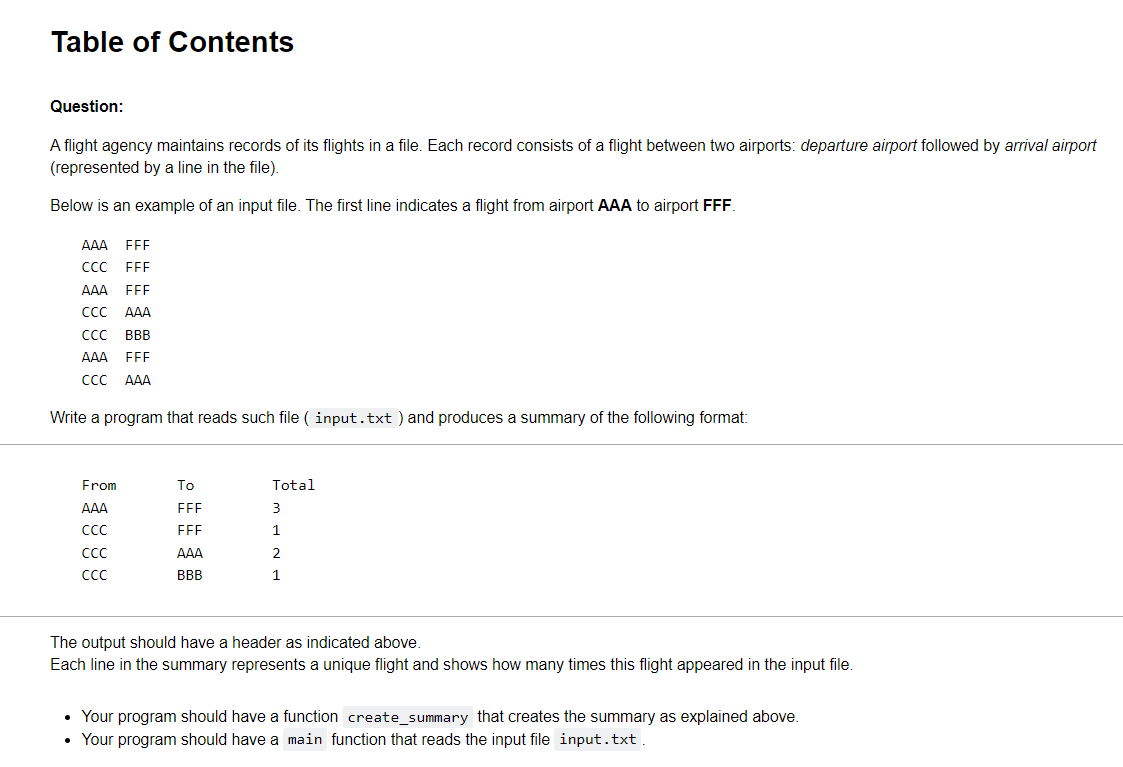Click "BBB" in the summary's last row
The width and height of the screenshot is (1123, 767).
pos(190,575)
